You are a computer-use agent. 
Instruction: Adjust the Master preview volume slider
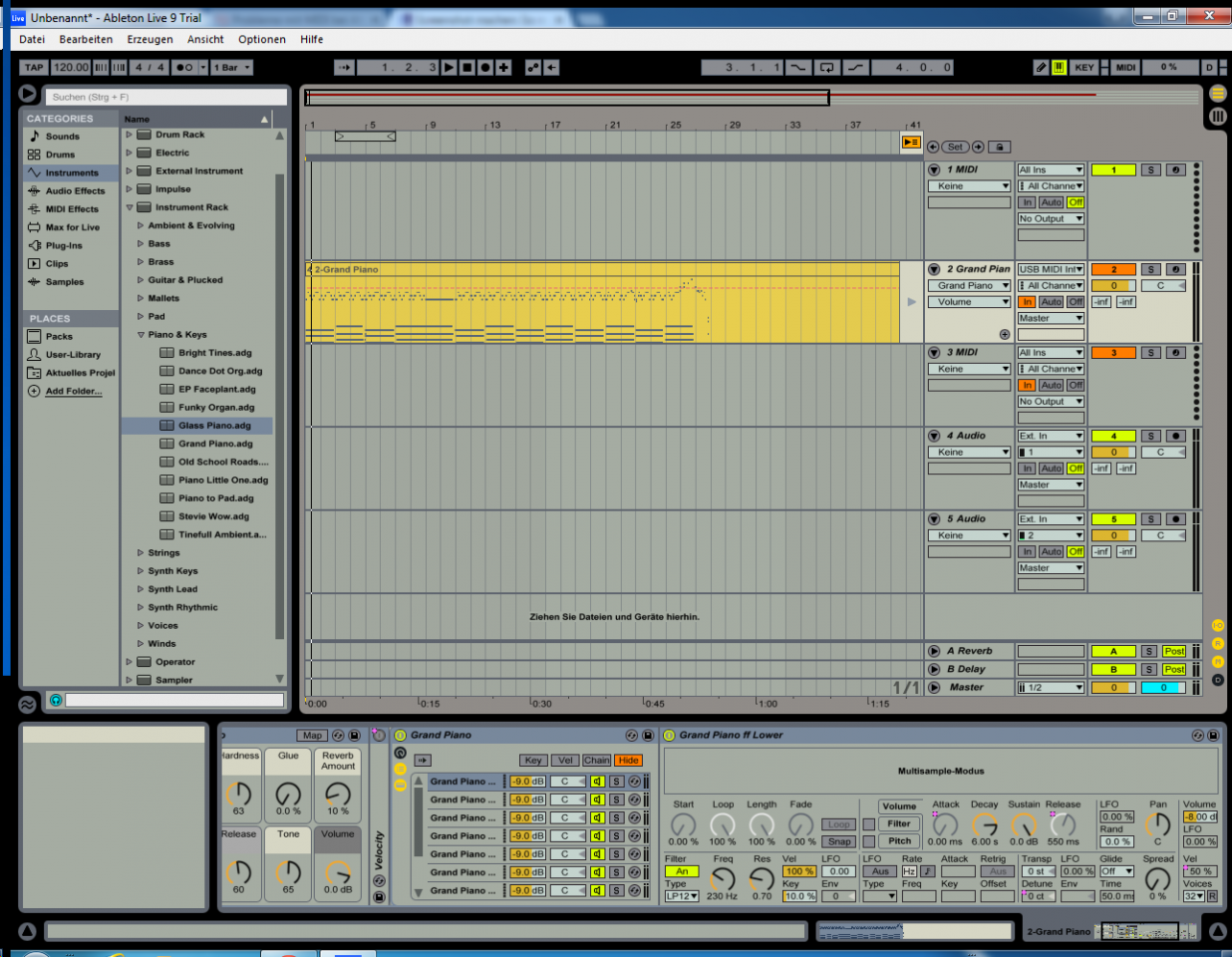(1162, 688)
